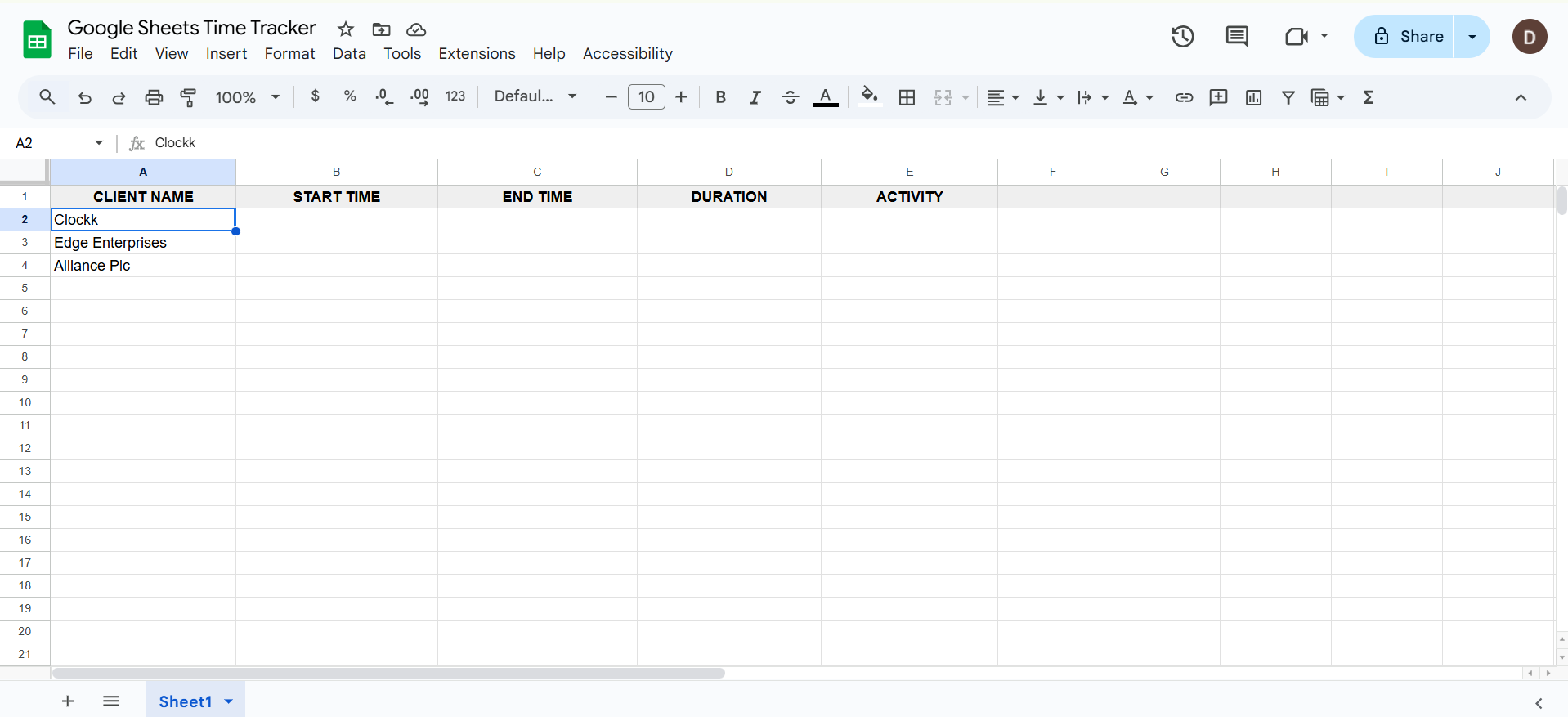This screenshot has width=1568, height=717.
Task: Open the Edit menu
Action: click(124, 53)
